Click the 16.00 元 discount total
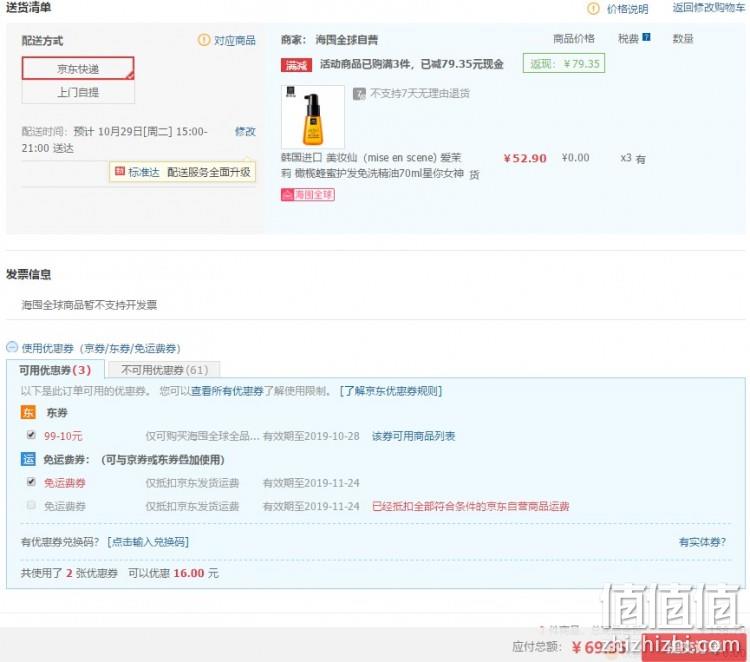 point(196,573)
